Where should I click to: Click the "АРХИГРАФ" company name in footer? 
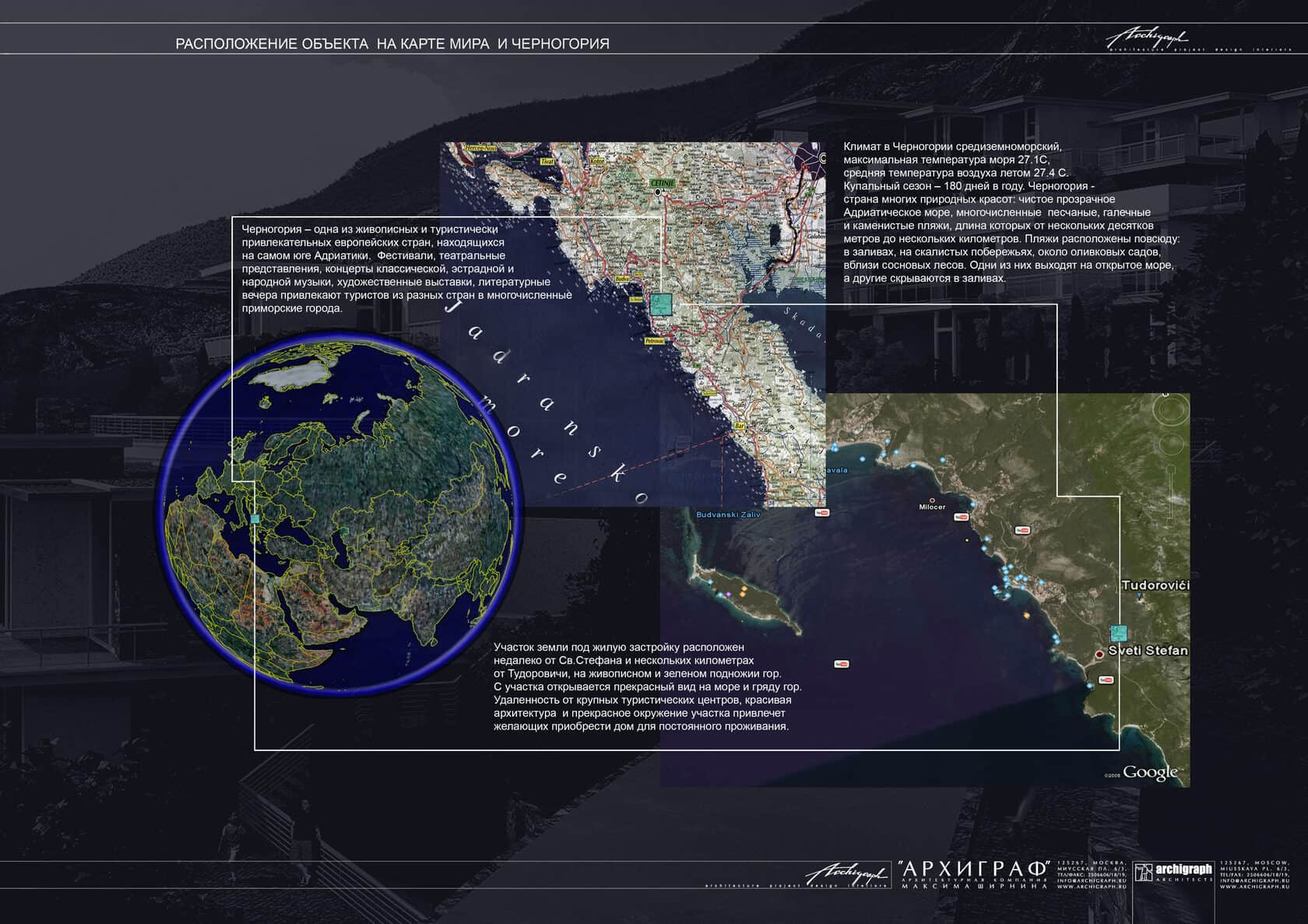coord(974,868)
